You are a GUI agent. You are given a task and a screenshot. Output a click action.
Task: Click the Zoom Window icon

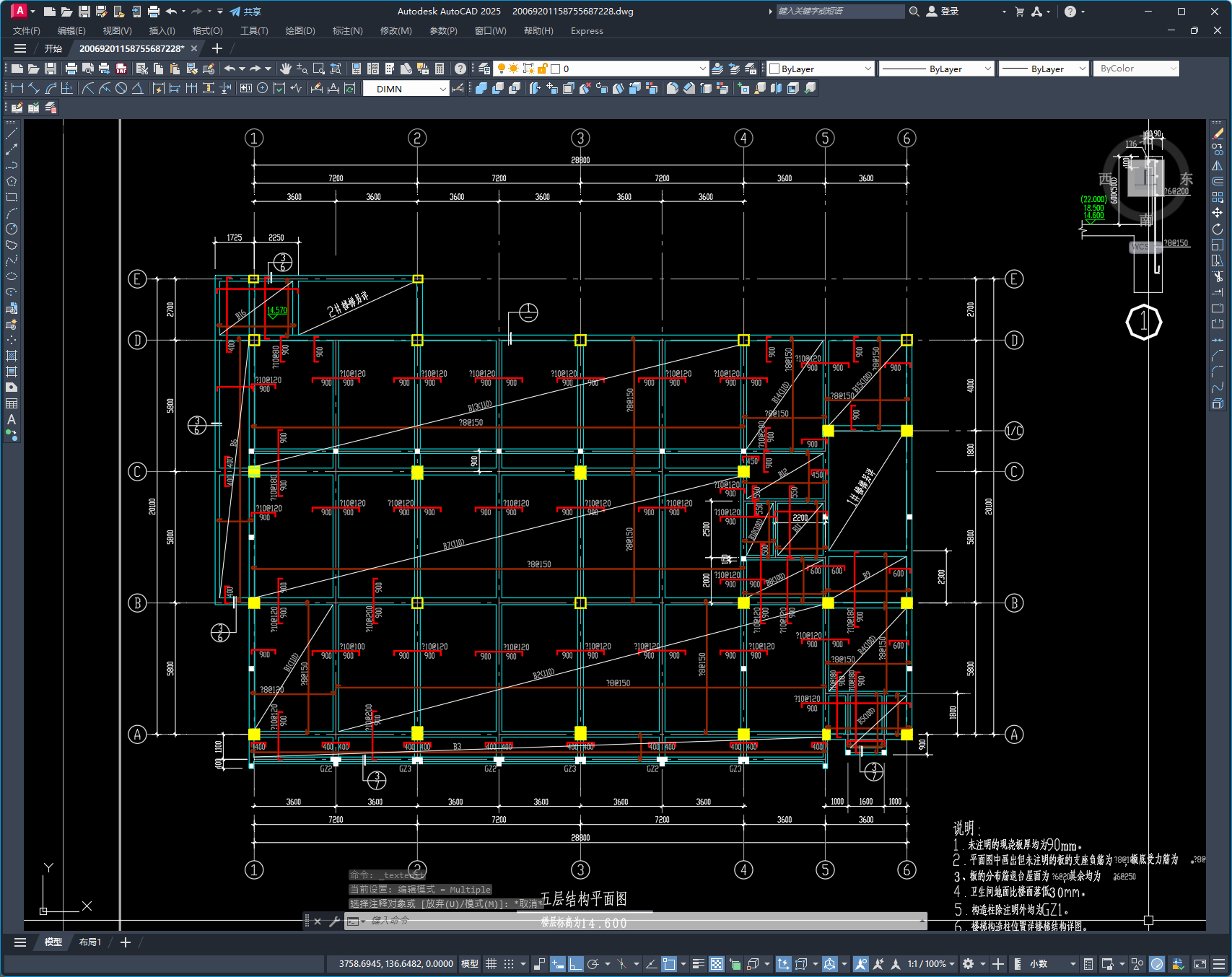click(x=319, y=69)
